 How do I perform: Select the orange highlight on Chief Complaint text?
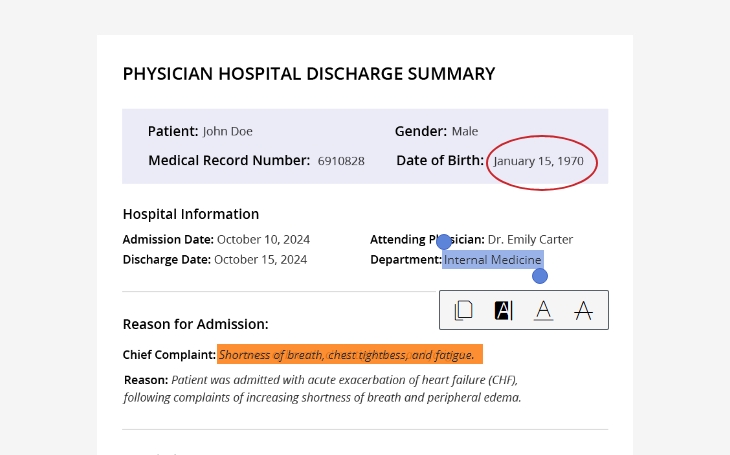350,355
